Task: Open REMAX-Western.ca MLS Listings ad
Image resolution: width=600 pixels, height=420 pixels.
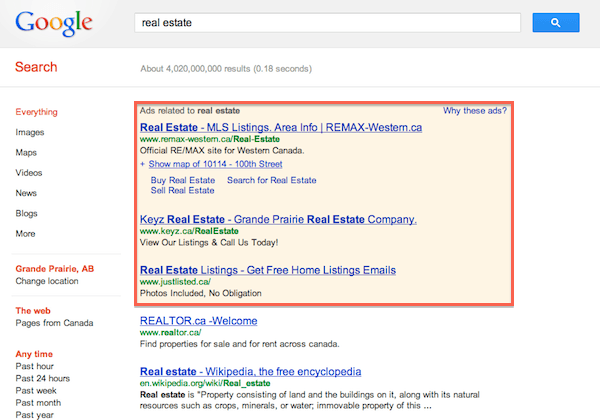Action: tap(281, 128)
